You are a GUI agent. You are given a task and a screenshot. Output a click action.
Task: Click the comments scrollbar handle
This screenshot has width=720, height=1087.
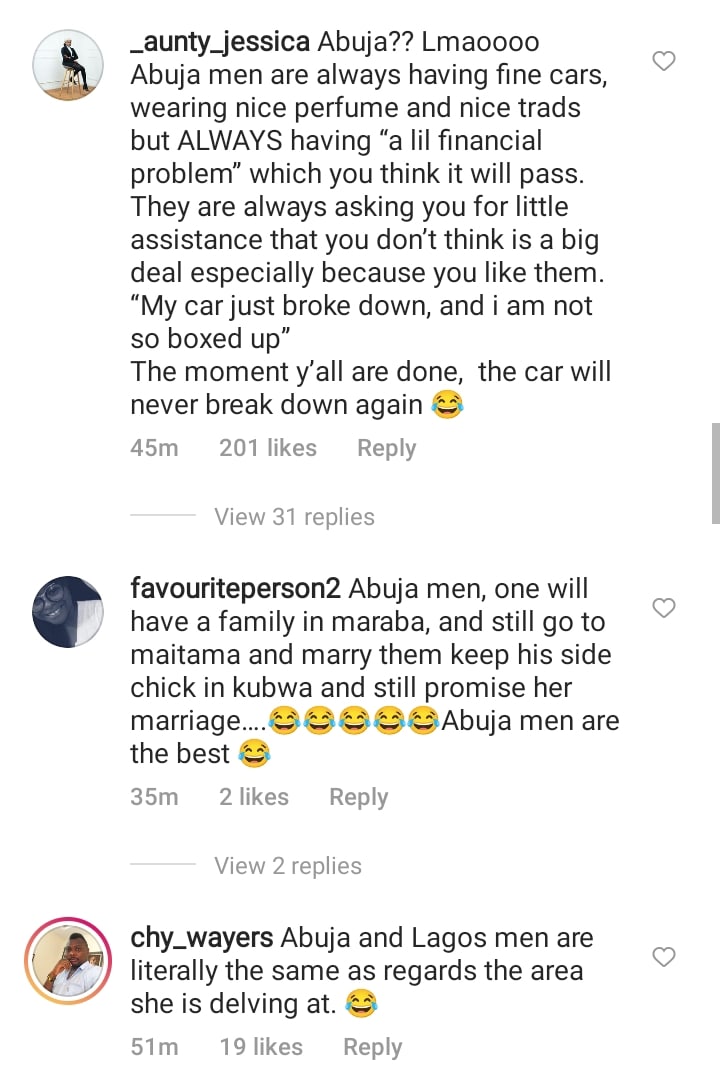pos(715,472)
